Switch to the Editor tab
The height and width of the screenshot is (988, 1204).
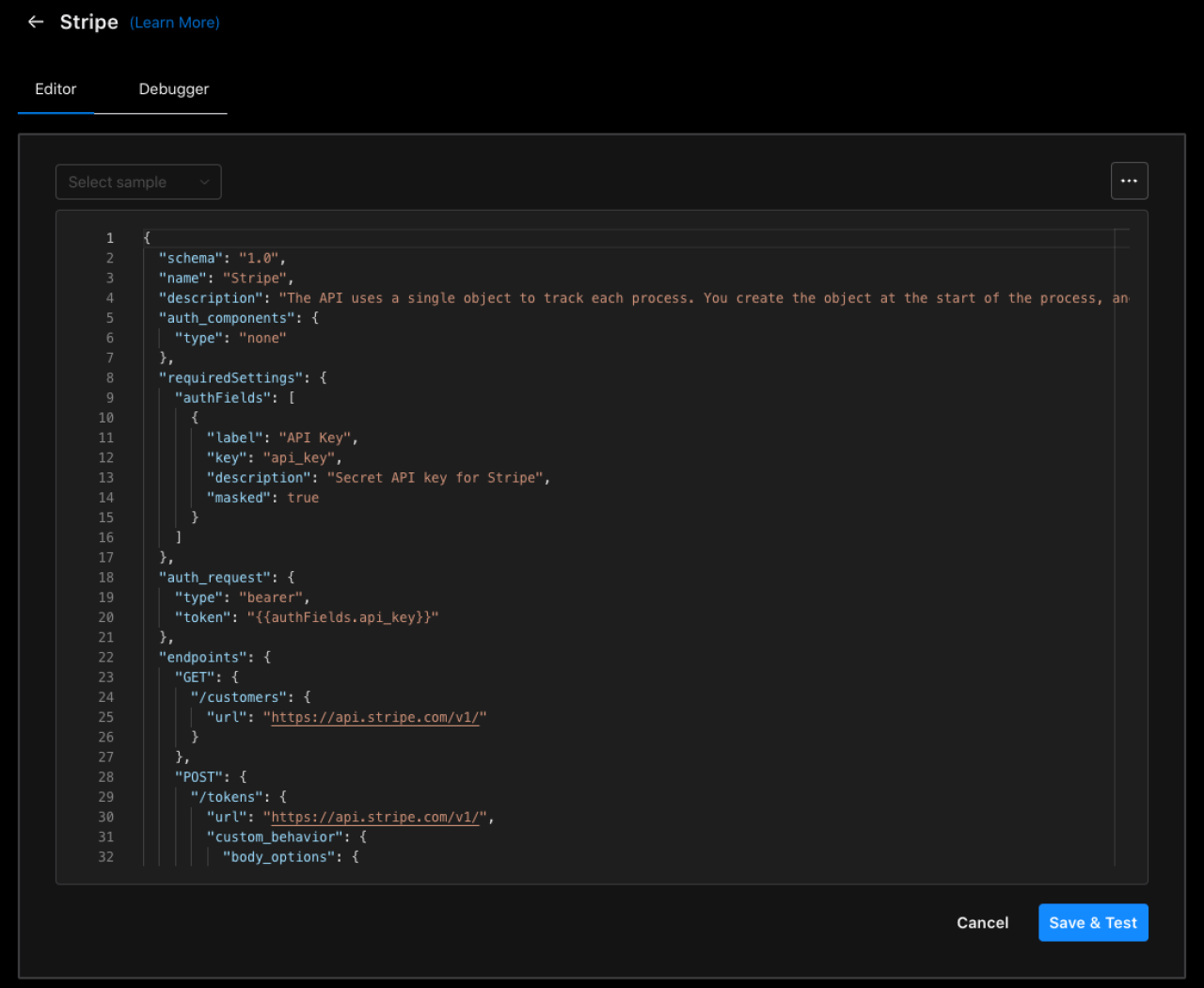pos(55,89)
